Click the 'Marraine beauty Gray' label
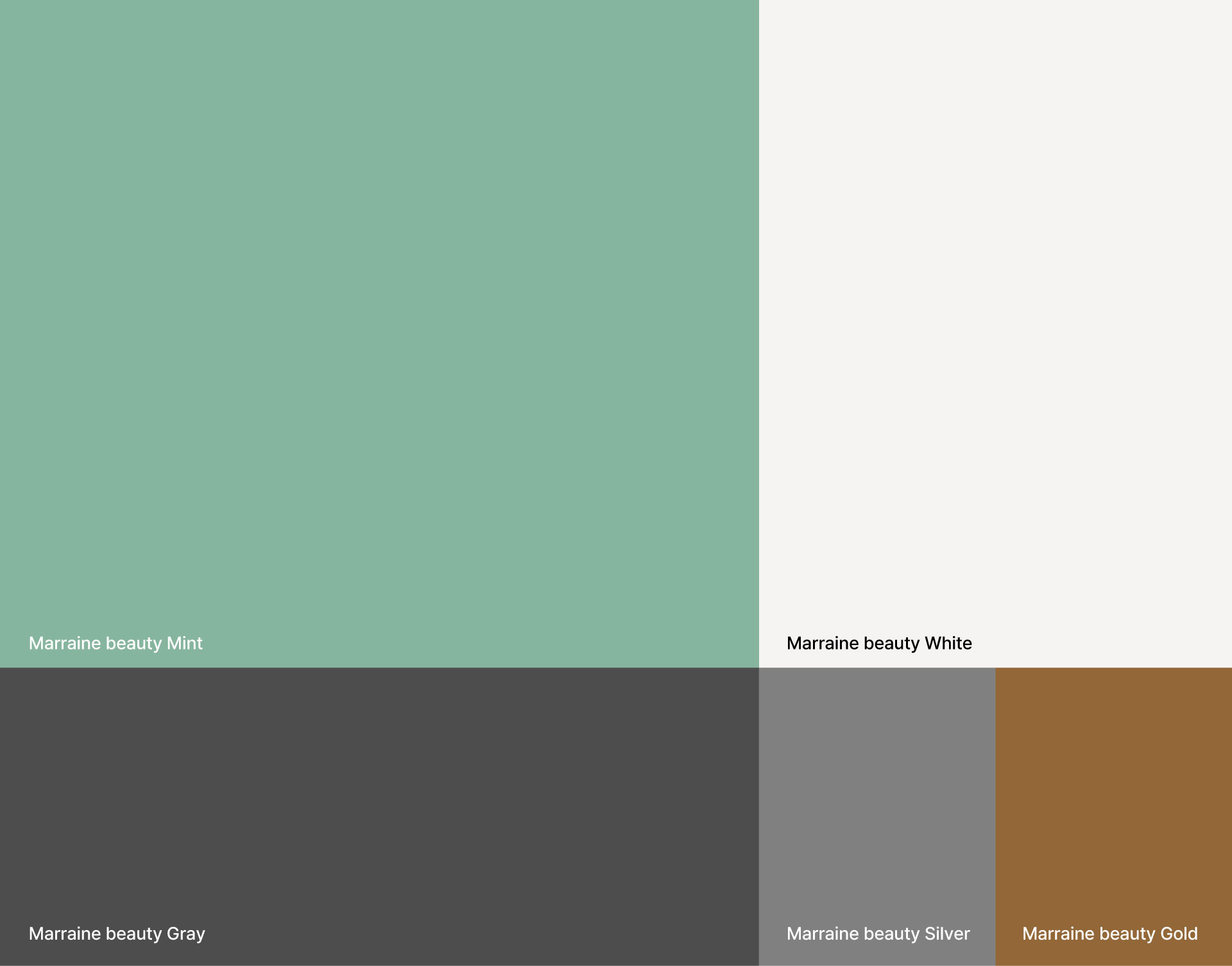1232x966 pixels. [x=117, y=933]
